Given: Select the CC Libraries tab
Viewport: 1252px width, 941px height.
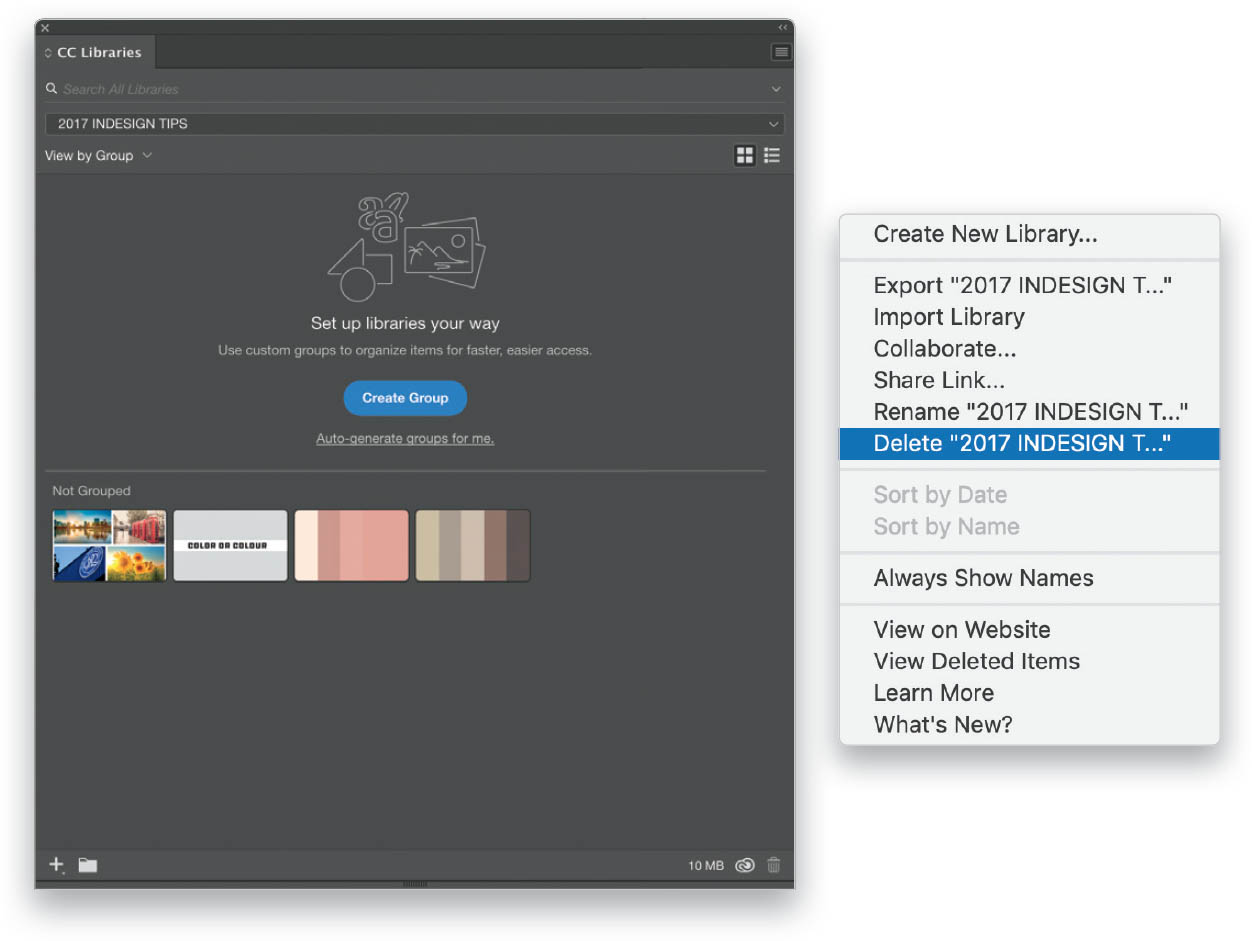Looking at the screenshot, I should pos(96,52).
